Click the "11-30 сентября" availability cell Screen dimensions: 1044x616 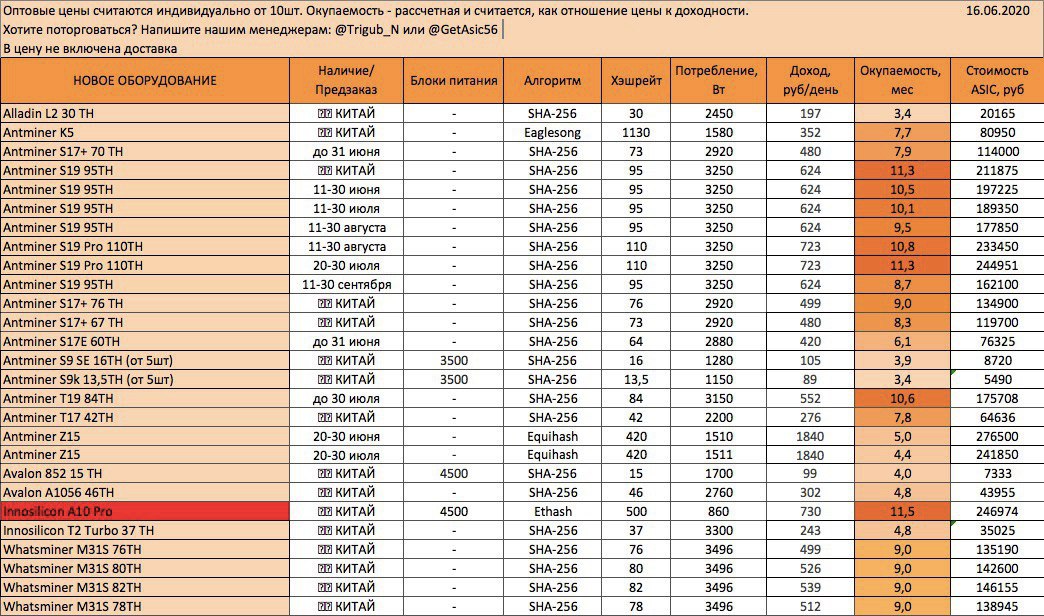[346, 284]
